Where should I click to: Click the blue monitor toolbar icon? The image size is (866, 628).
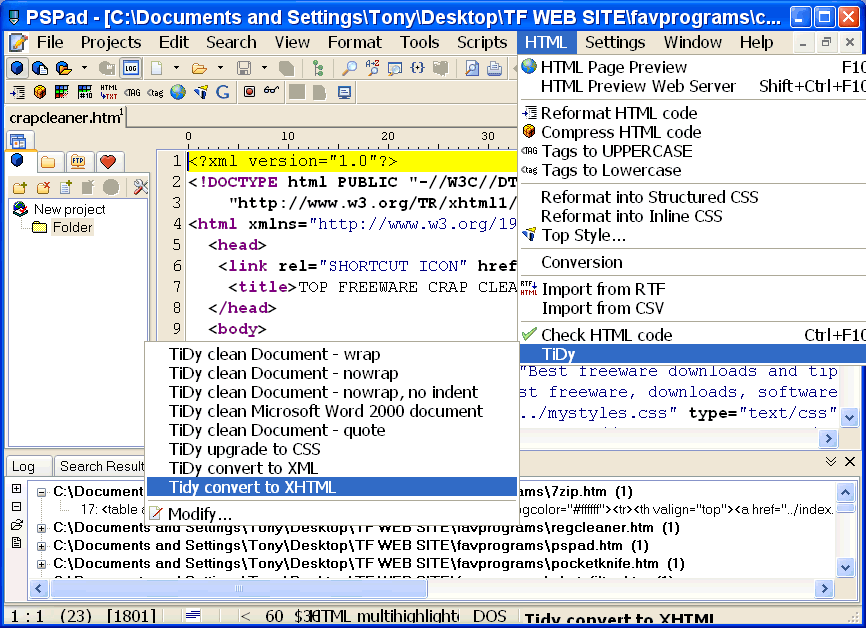tap(344, 92)
